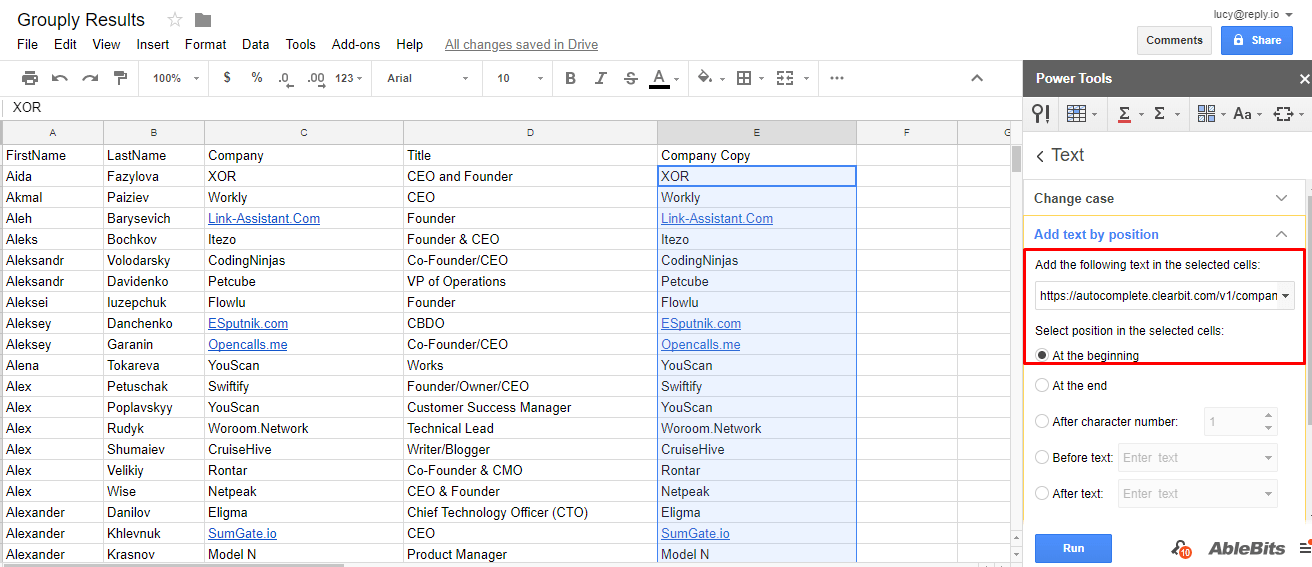Image resolution: width=1312 pixels, height=567 pixels.
Task: Increase decimal places with the .00 icon
Action: [x=316, y=78]
